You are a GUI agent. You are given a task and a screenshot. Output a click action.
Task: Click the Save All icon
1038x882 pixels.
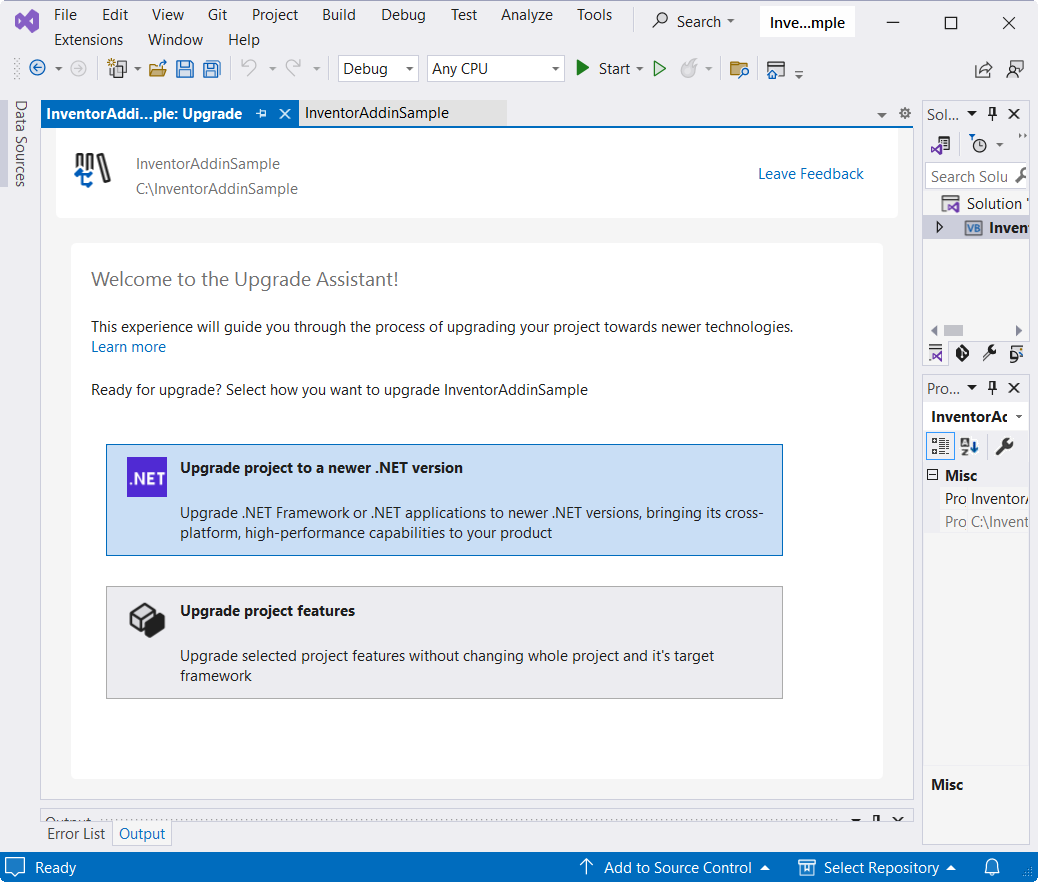click(212, 69)
